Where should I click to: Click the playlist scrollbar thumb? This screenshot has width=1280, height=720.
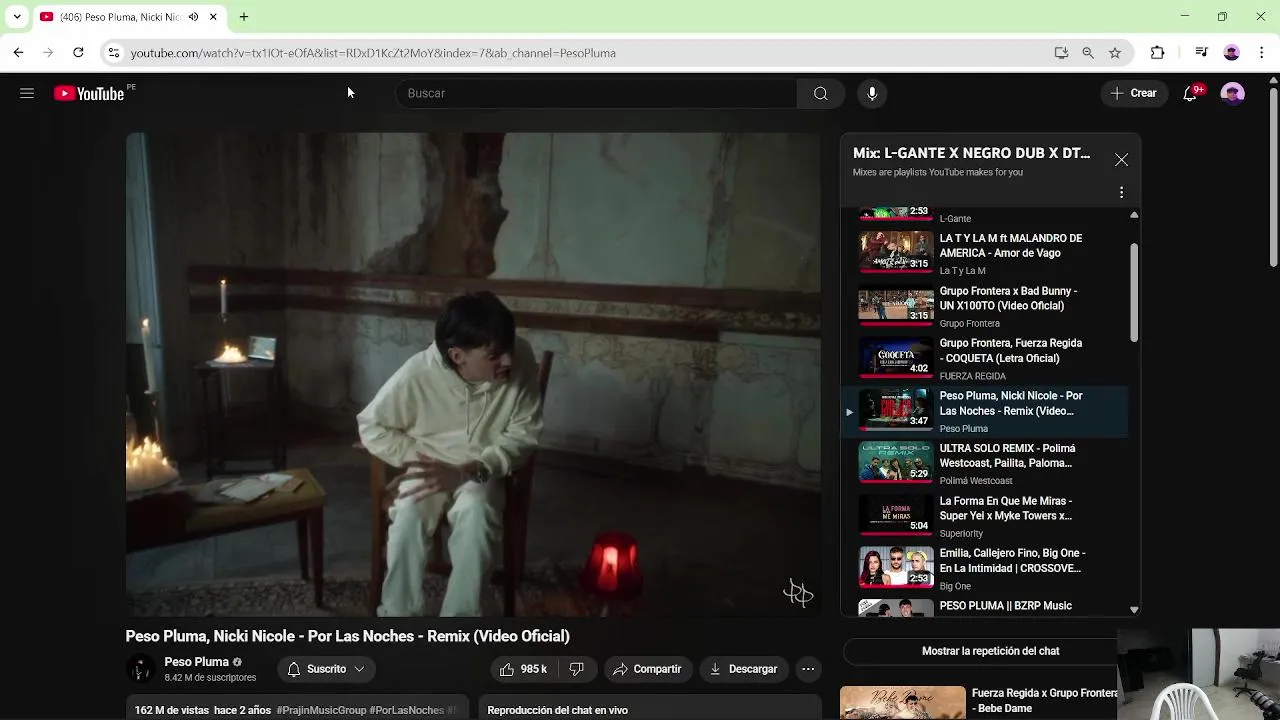1134,293
